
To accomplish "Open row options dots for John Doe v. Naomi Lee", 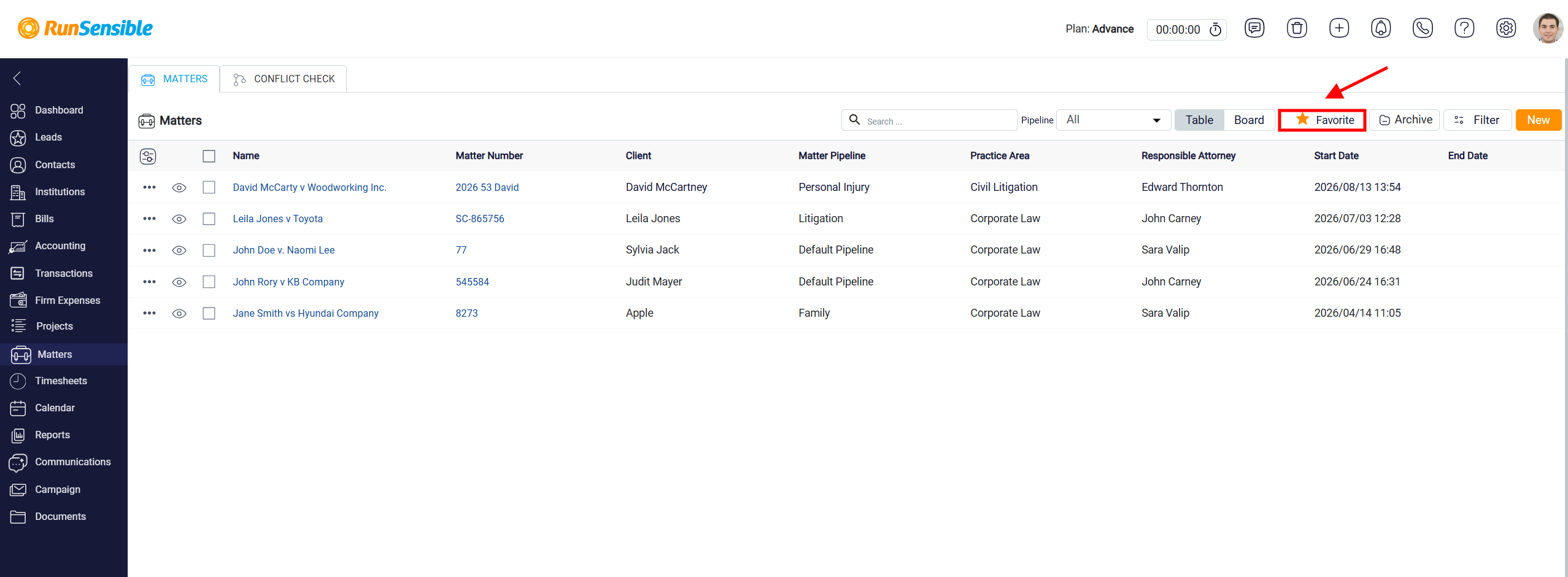I will coord(149,250).
